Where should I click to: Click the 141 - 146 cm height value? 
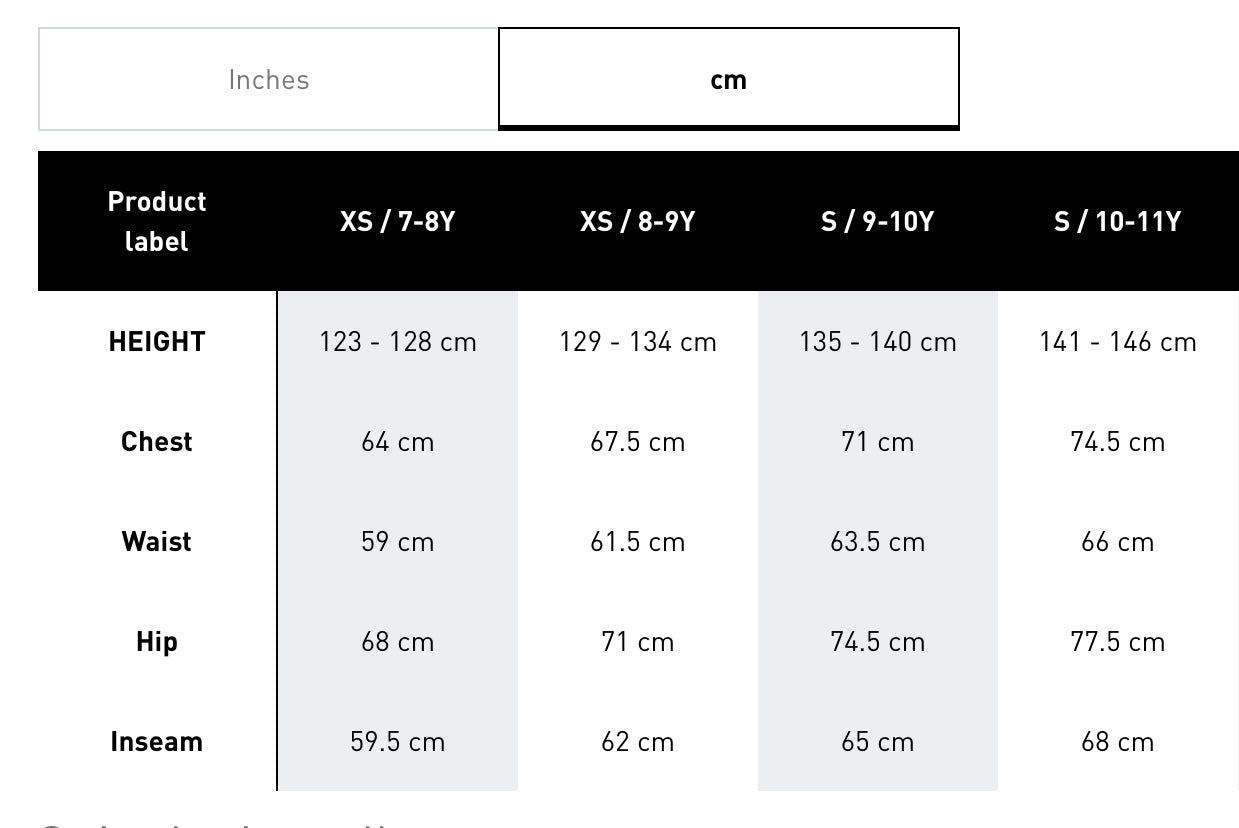(1116, 341)
